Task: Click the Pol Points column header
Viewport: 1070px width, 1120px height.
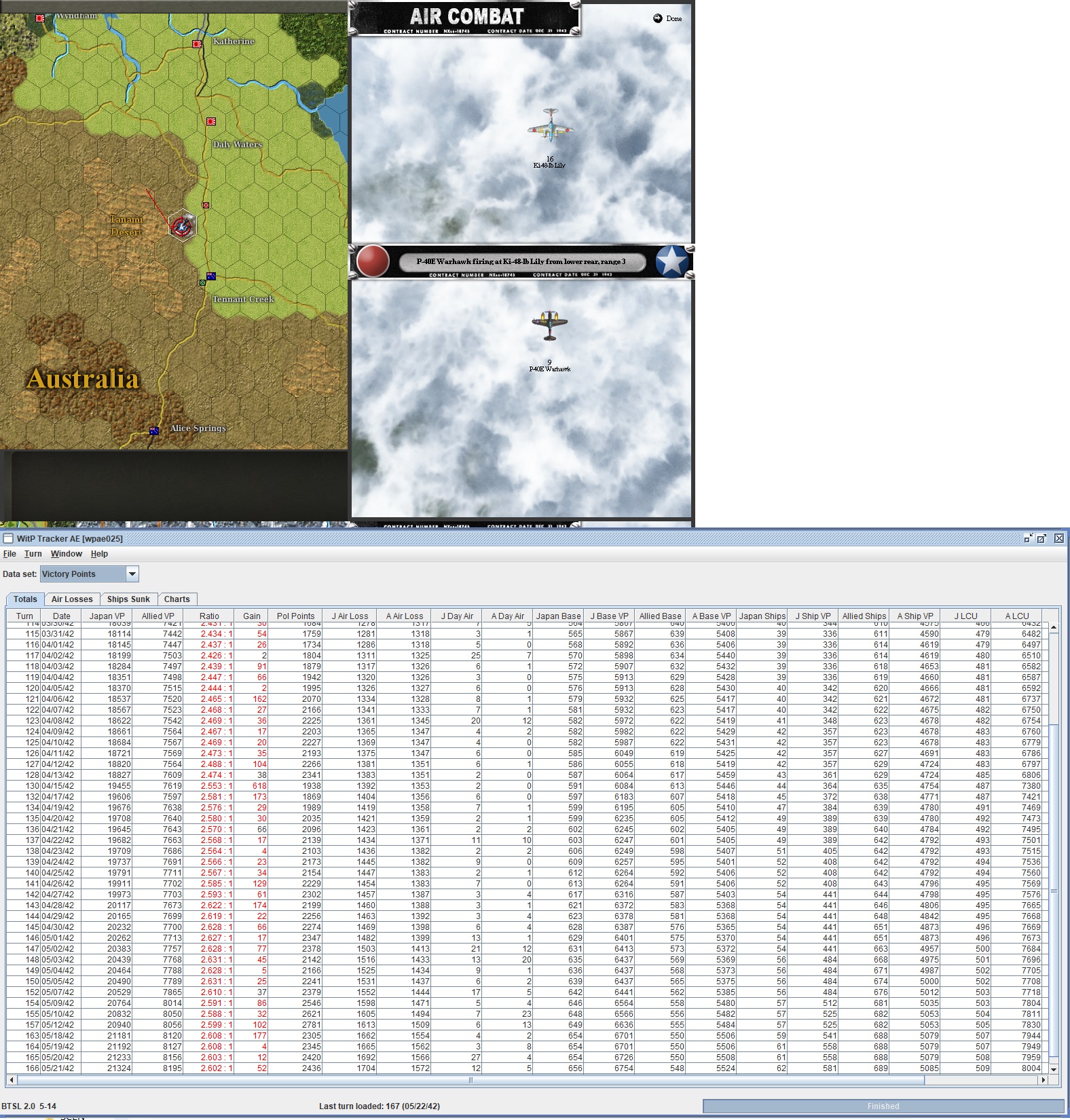Action: [x=296, y=616]
